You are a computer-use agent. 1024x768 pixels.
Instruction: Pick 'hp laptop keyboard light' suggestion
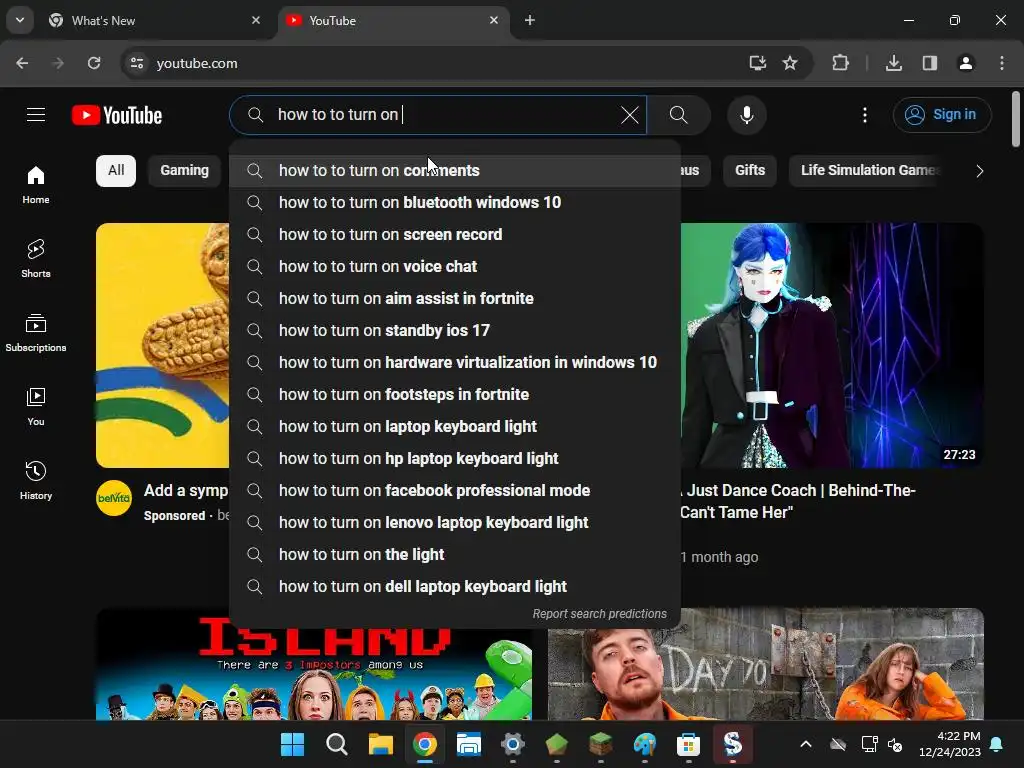(455, 458)
